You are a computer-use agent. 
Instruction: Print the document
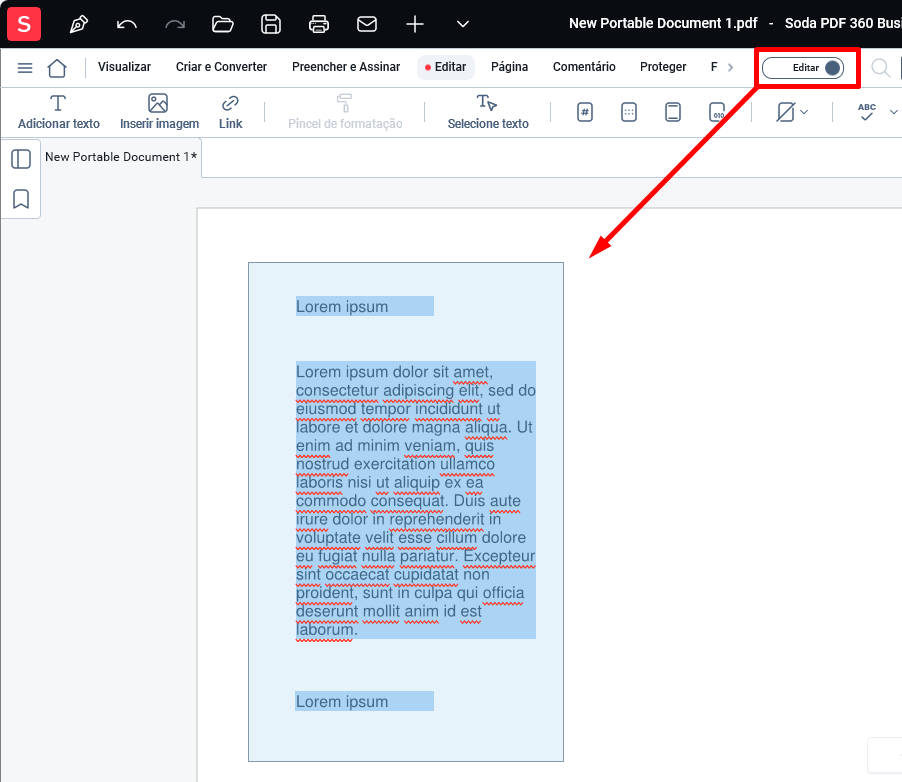319,24
